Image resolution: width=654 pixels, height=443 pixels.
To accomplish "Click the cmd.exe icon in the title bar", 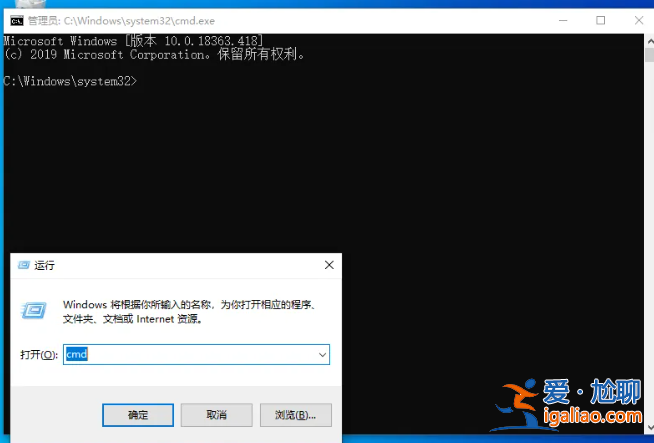I will pos(17,20).
